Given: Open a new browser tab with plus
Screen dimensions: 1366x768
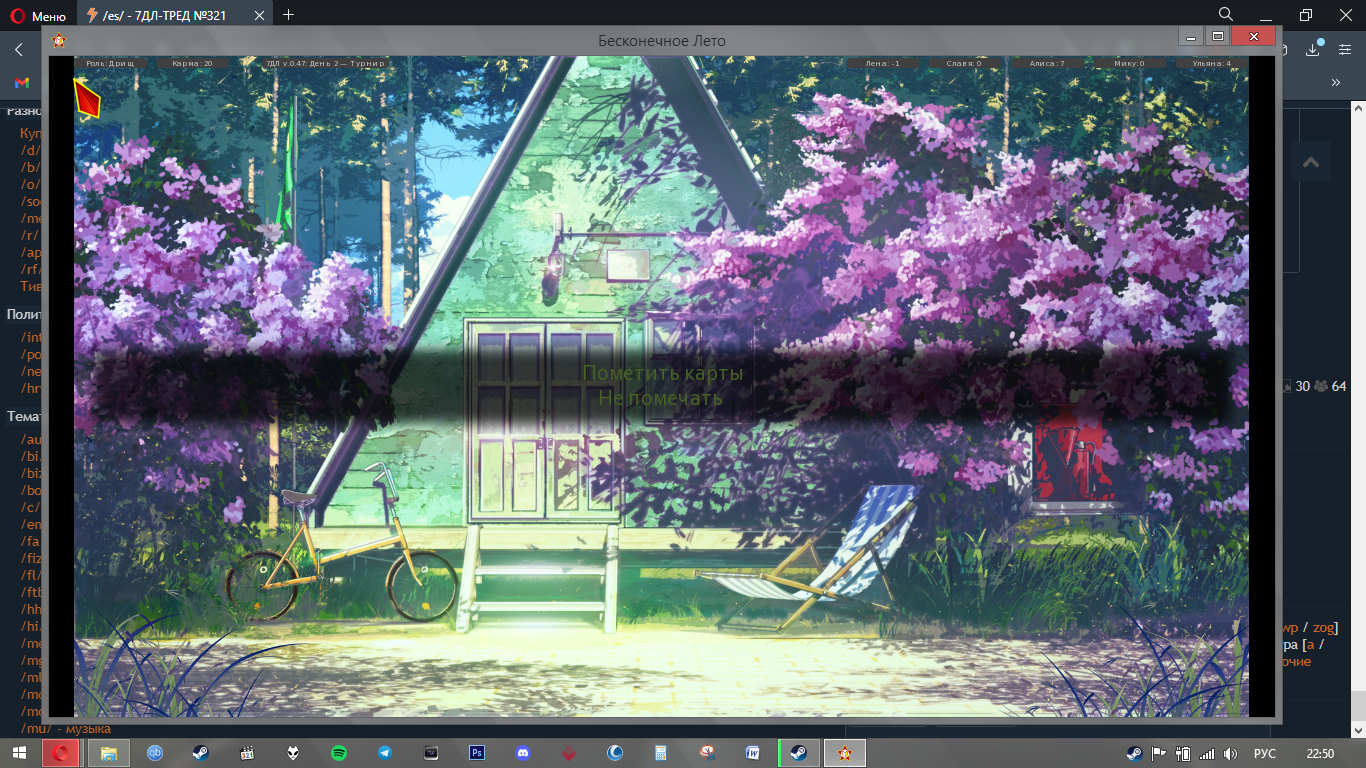Looking at the screenshot, I should pos(289,15).
